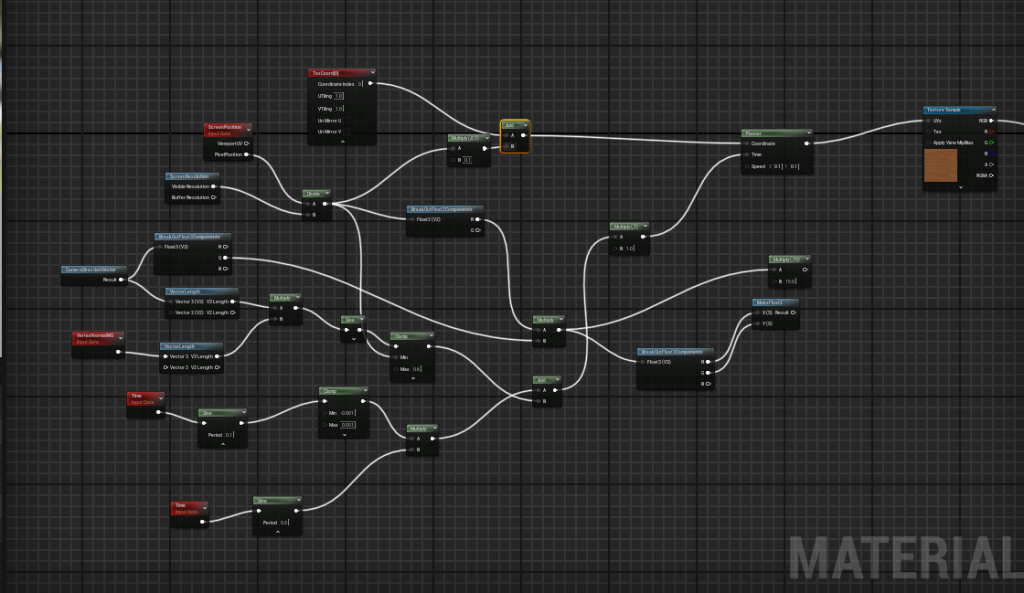The image size is (1024, 593).
Task: Click the output pin of the Multiply with B 15.0
Action: click(x=805, y=270)
